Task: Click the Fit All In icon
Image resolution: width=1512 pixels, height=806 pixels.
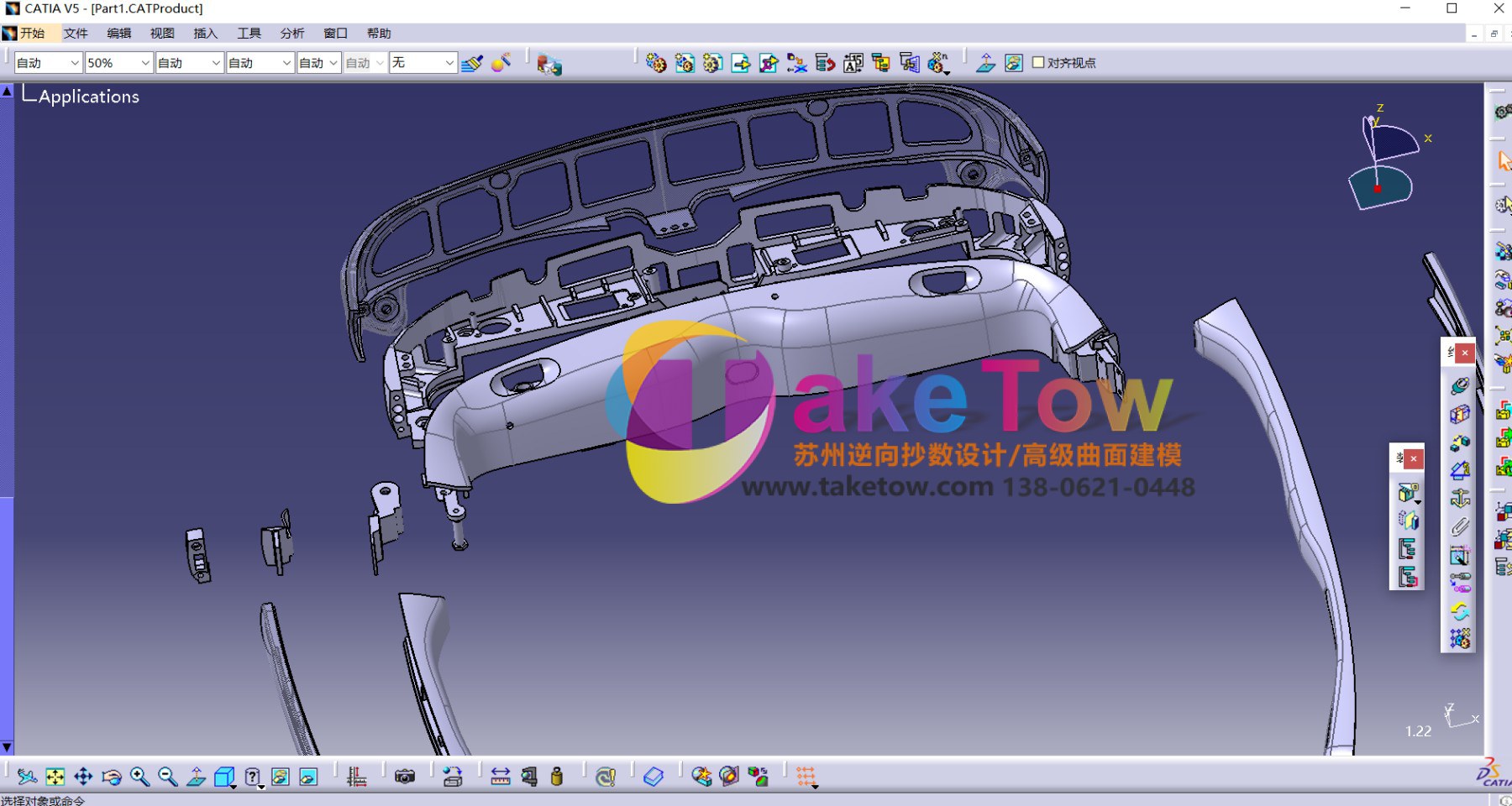Action: pyautogui.click(x=55, y=777)
